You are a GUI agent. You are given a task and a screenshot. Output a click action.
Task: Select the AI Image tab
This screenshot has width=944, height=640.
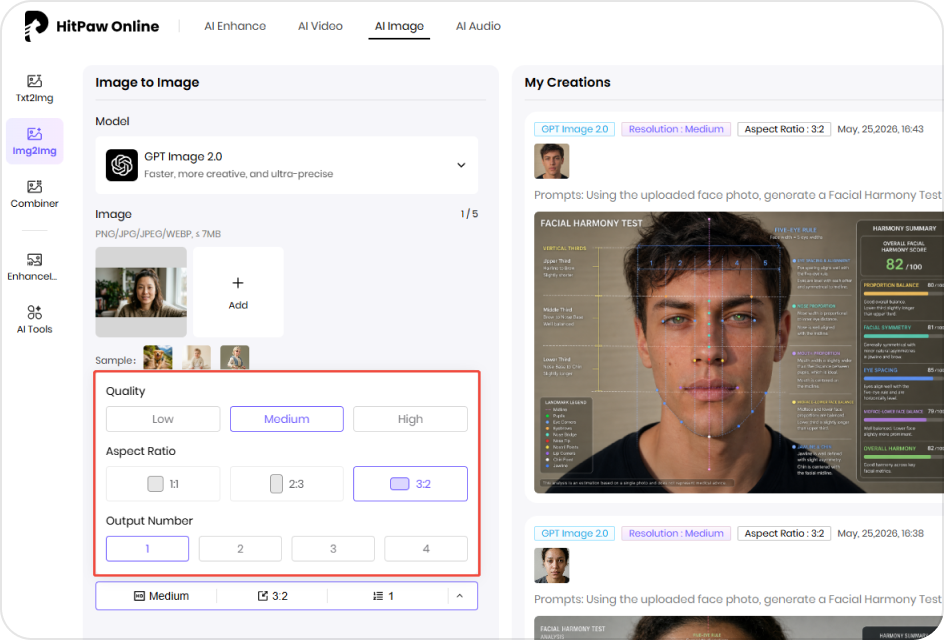coord(399,26)
